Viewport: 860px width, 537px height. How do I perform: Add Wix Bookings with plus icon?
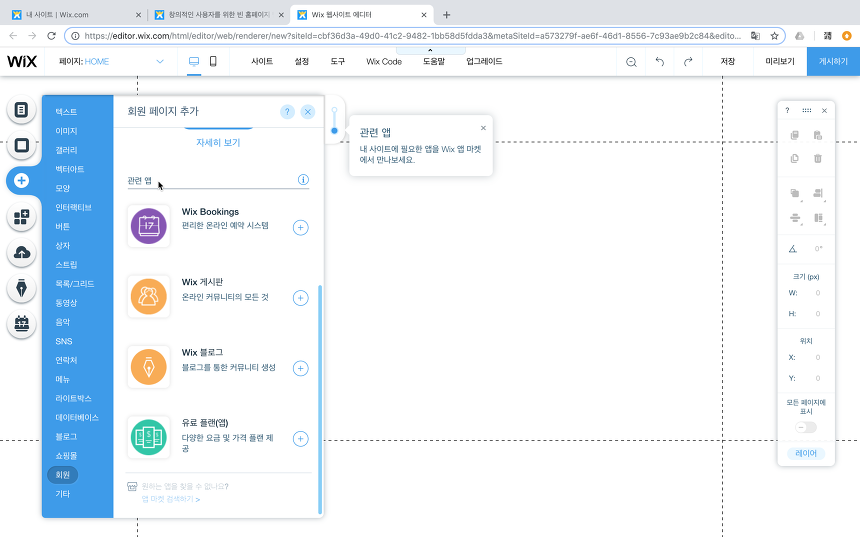pos(301,228)
